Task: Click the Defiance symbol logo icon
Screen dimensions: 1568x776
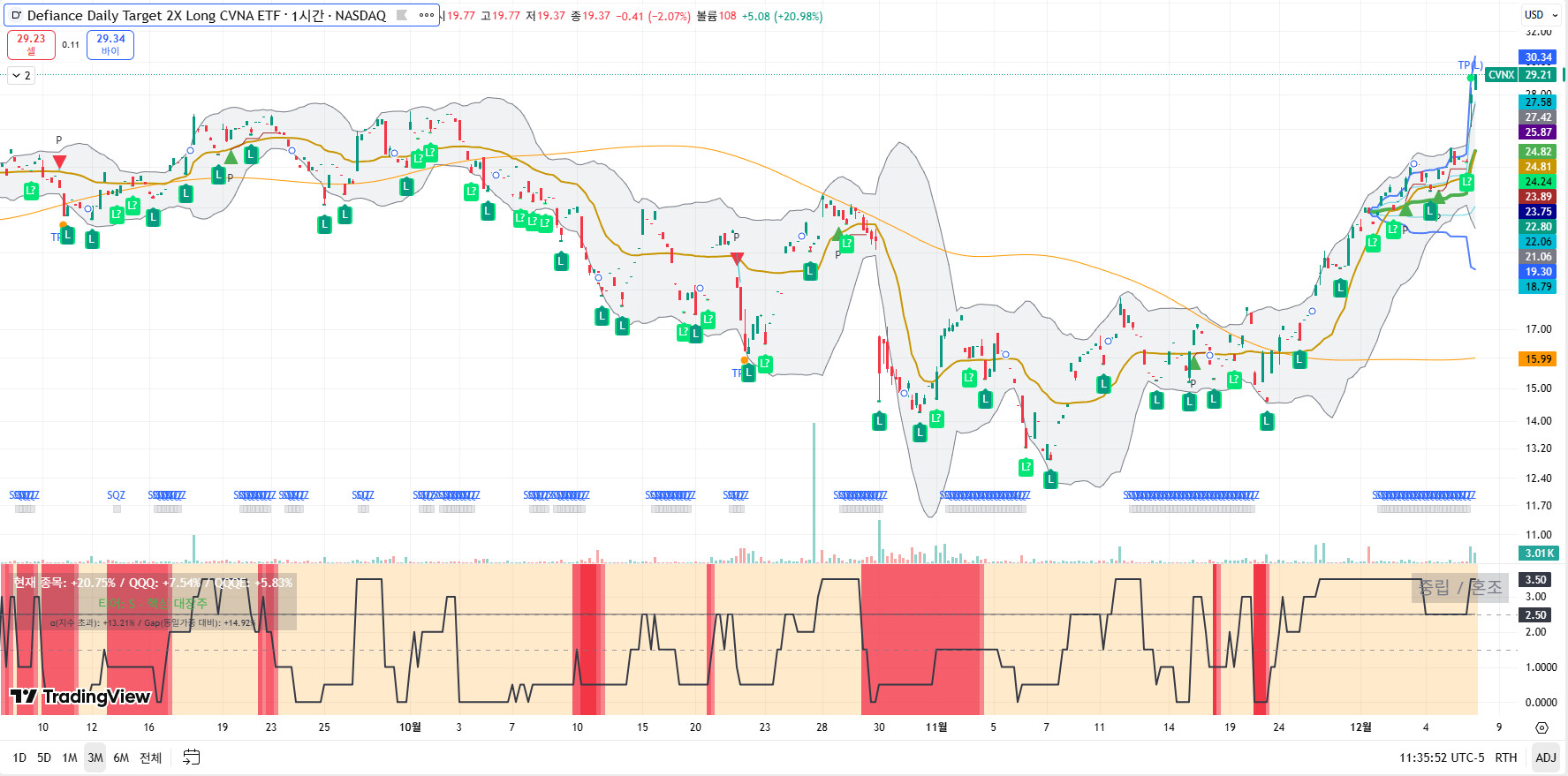Action: 16,16
